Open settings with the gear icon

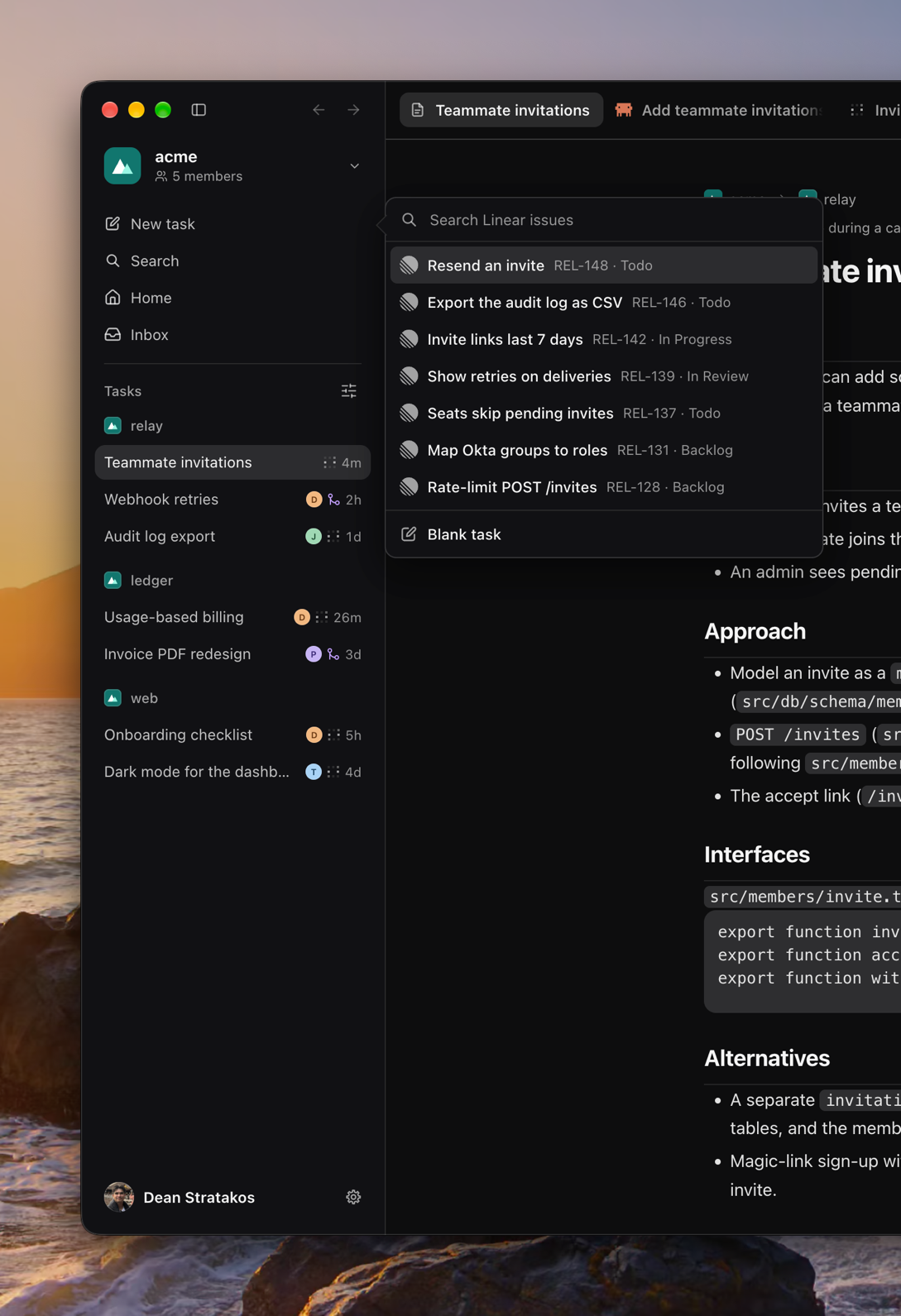pyautogui.click(x=353, y=1197)
